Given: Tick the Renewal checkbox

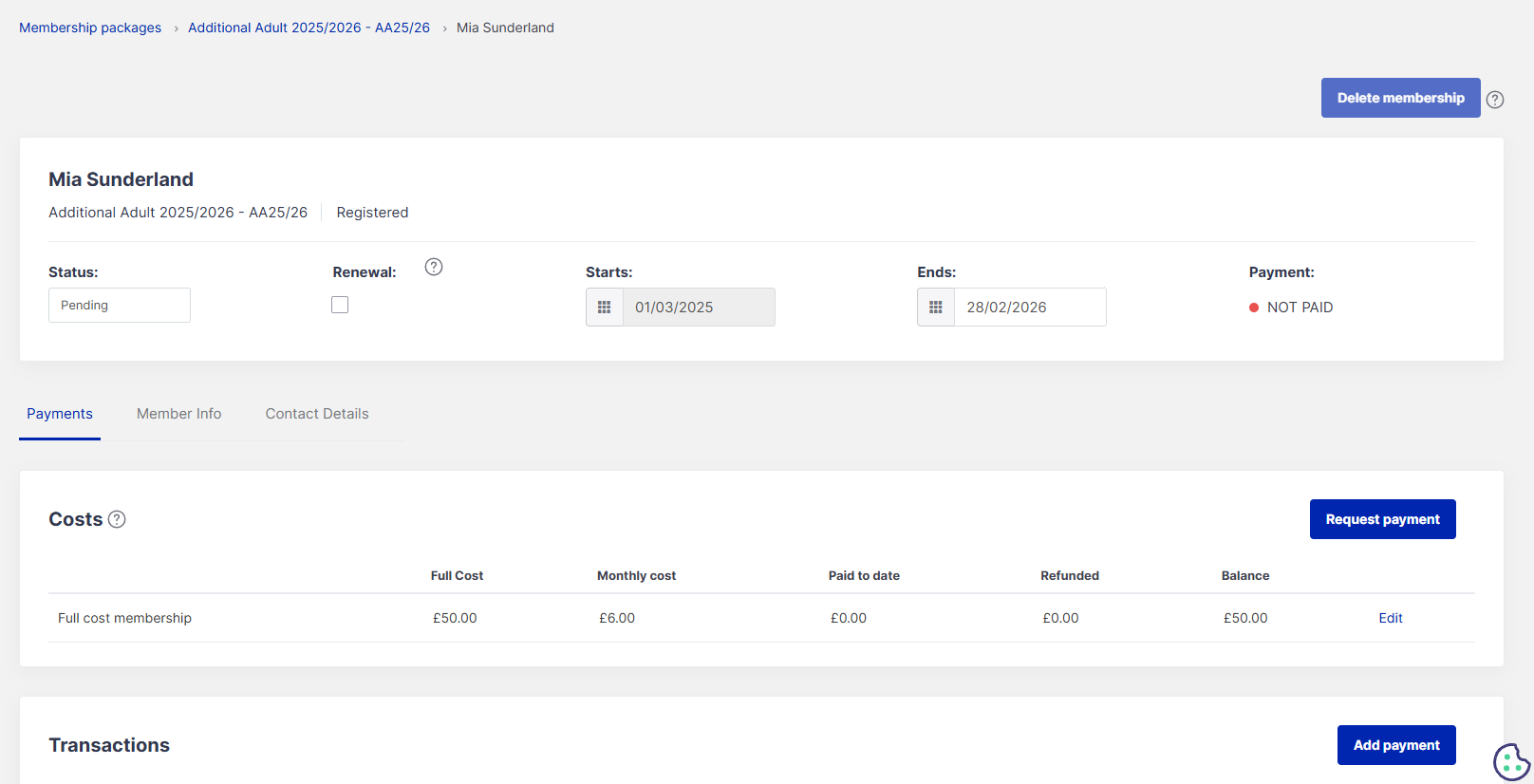Looking at the screenshot, I should [340, 305].
